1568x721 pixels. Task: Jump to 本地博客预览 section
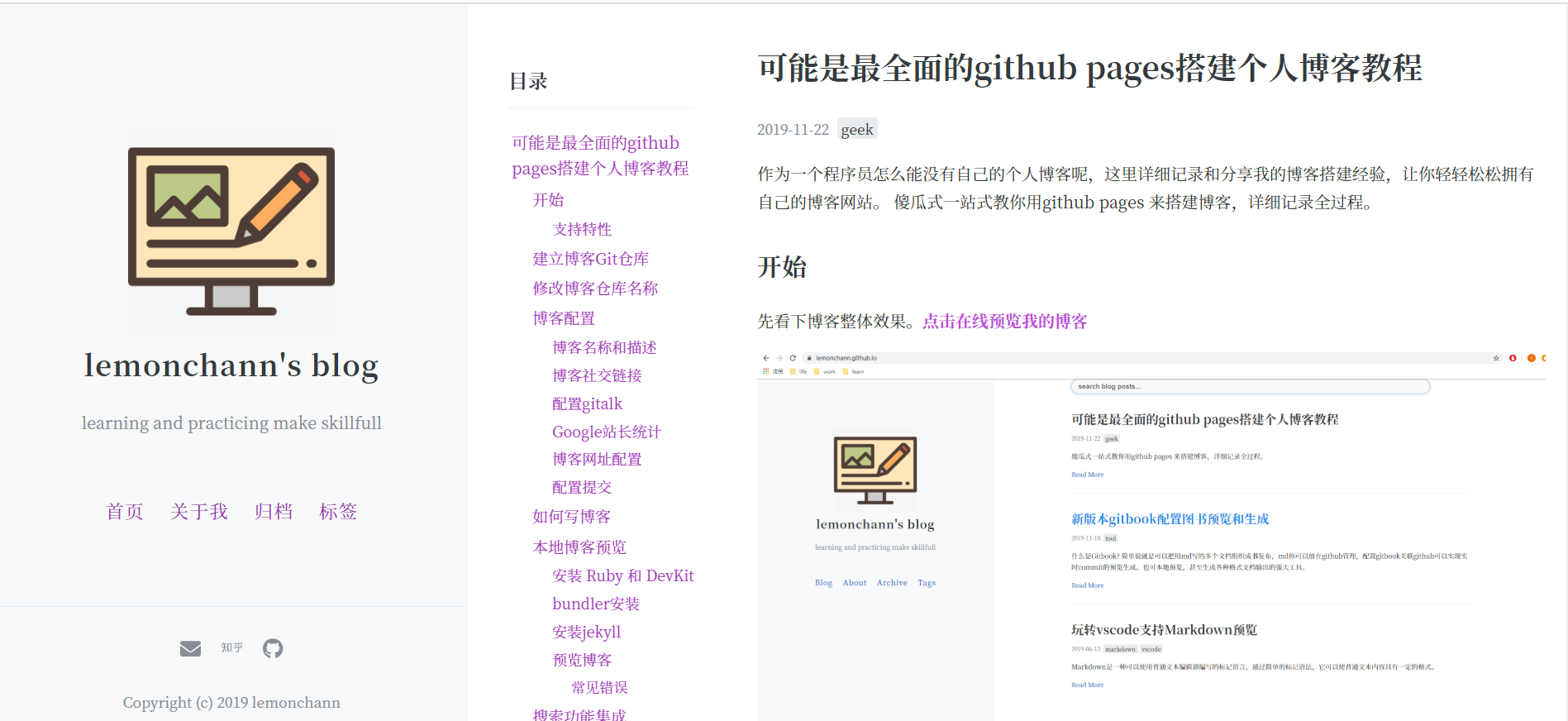(579, 547)
